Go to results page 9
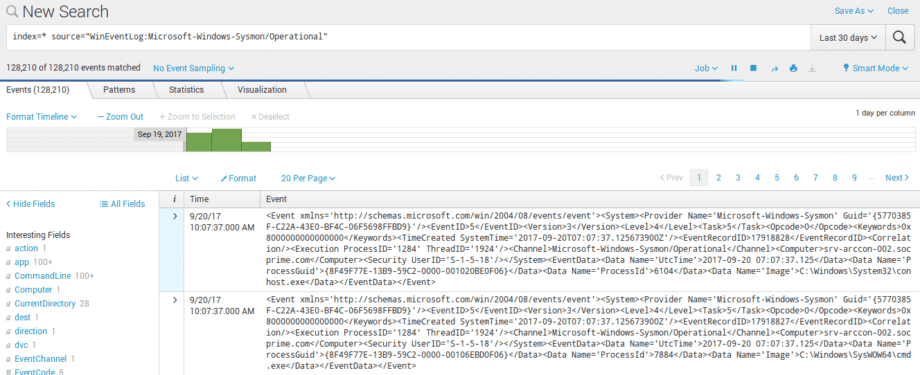The height and width of the screenshot is (375, 920). coord(854,178)
